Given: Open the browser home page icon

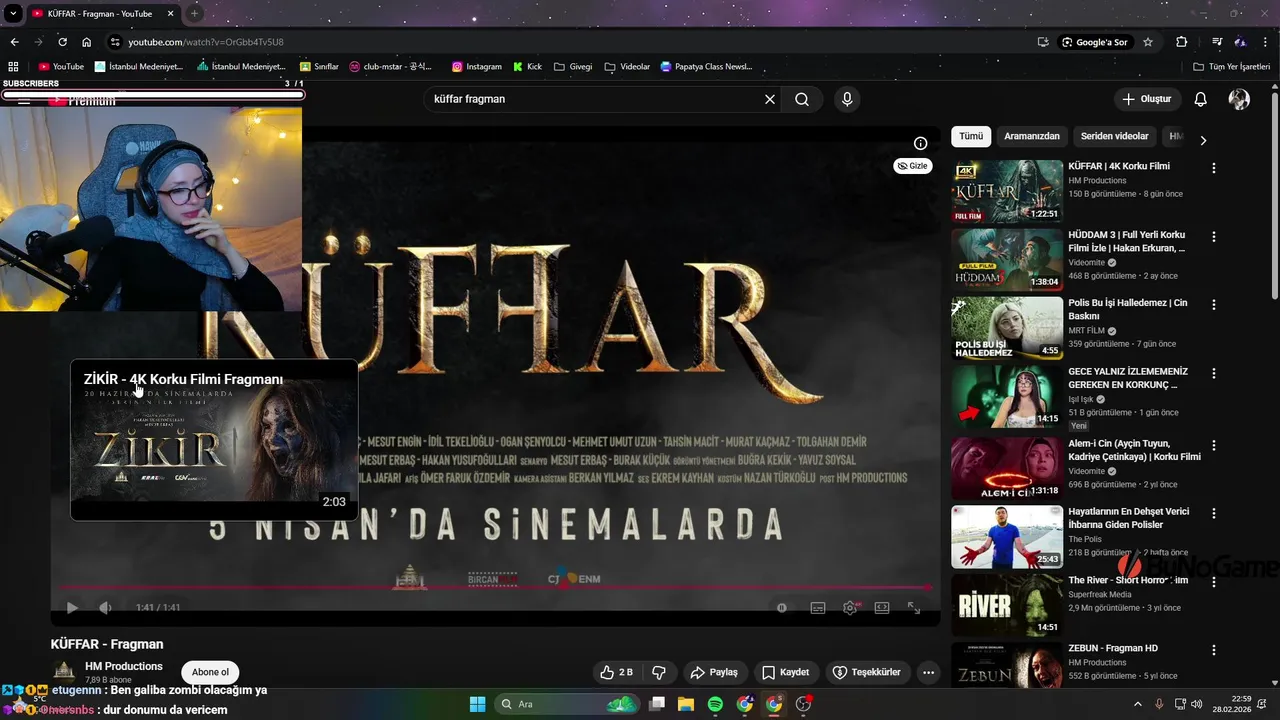Looking at the screenshot, I should (x=87, y=42).
